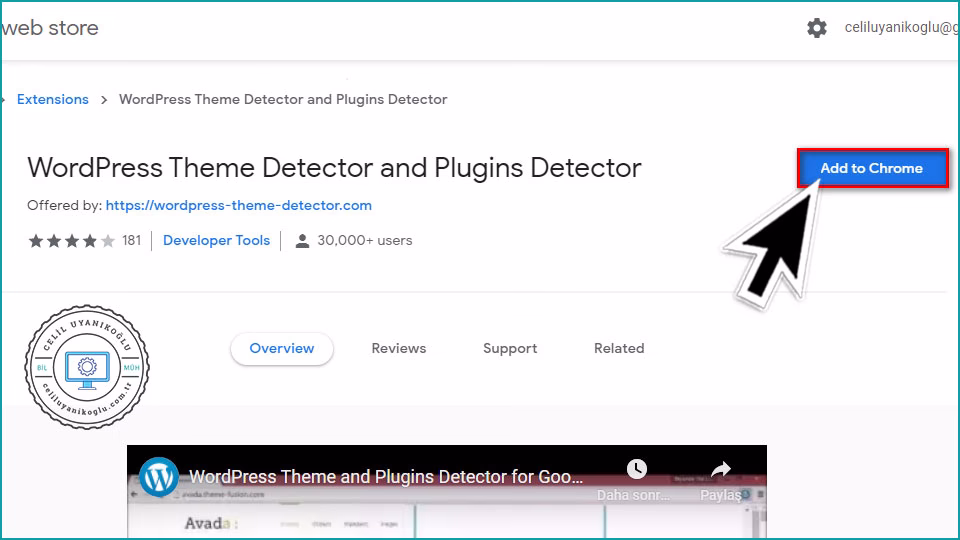Open the Developer Tools category link
The height and width of the screenshot is (540, 960).
click(x=216, y=241)
